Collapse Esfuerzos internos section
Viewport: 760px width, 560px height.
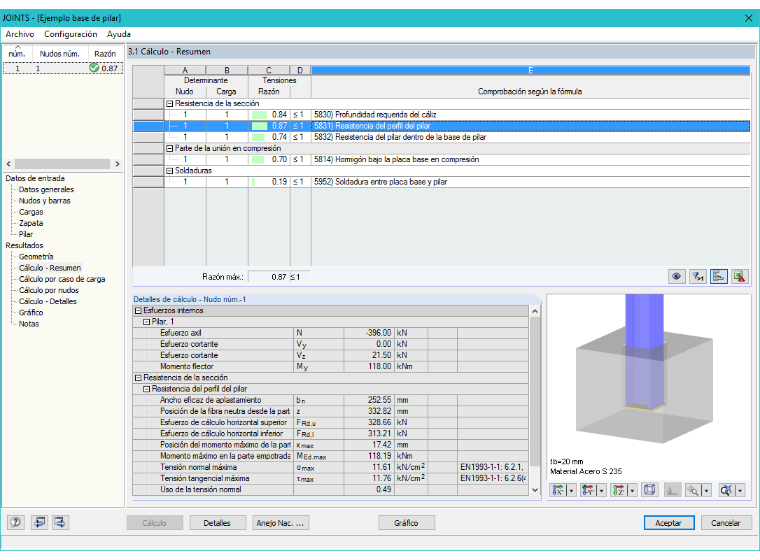[138, 311]
